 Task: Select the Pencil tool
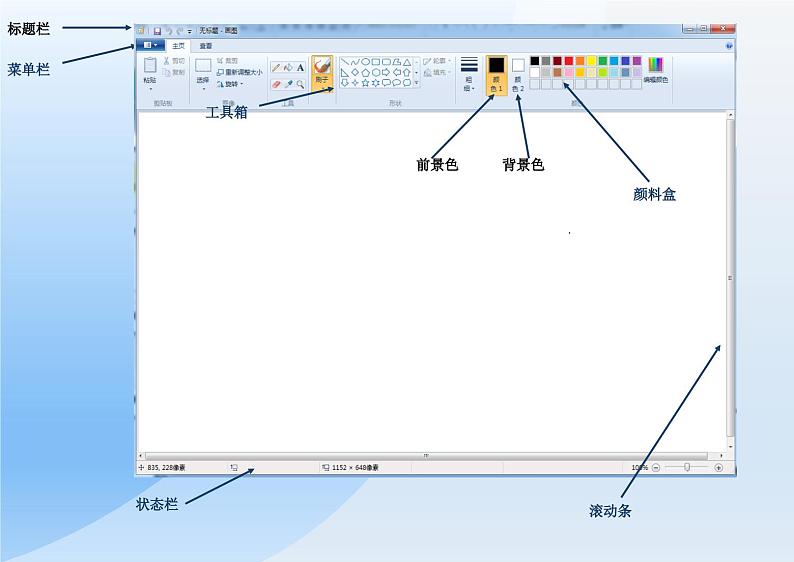click(276, 67)
